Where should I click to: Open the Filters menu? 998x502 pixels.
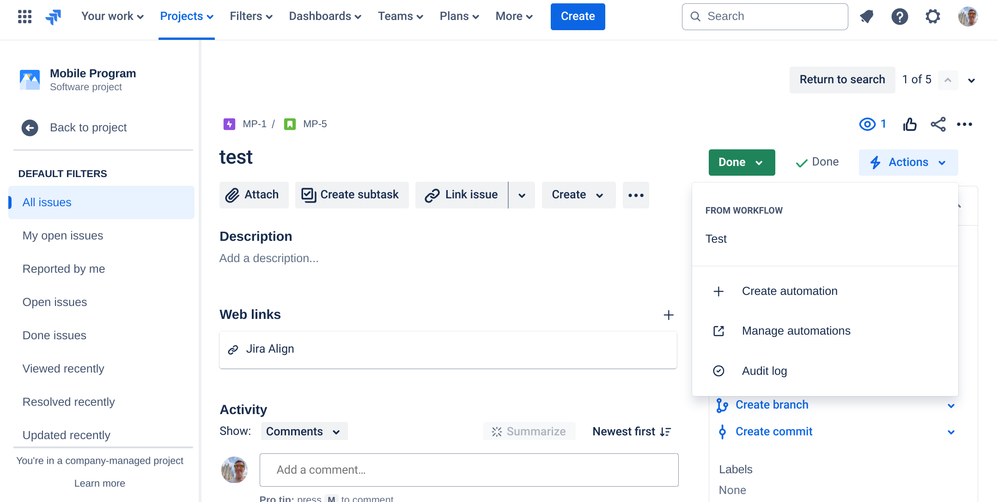(251, 17)
